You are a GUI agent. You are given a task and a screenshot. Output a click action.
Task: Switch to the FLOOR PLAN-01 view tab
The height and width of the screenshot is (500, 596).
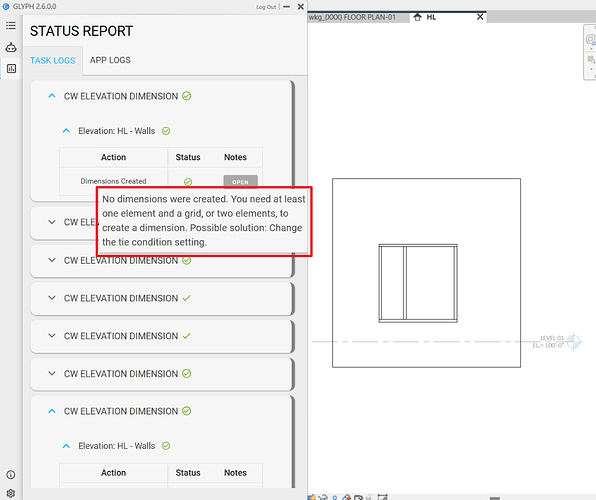click(352, 17)
